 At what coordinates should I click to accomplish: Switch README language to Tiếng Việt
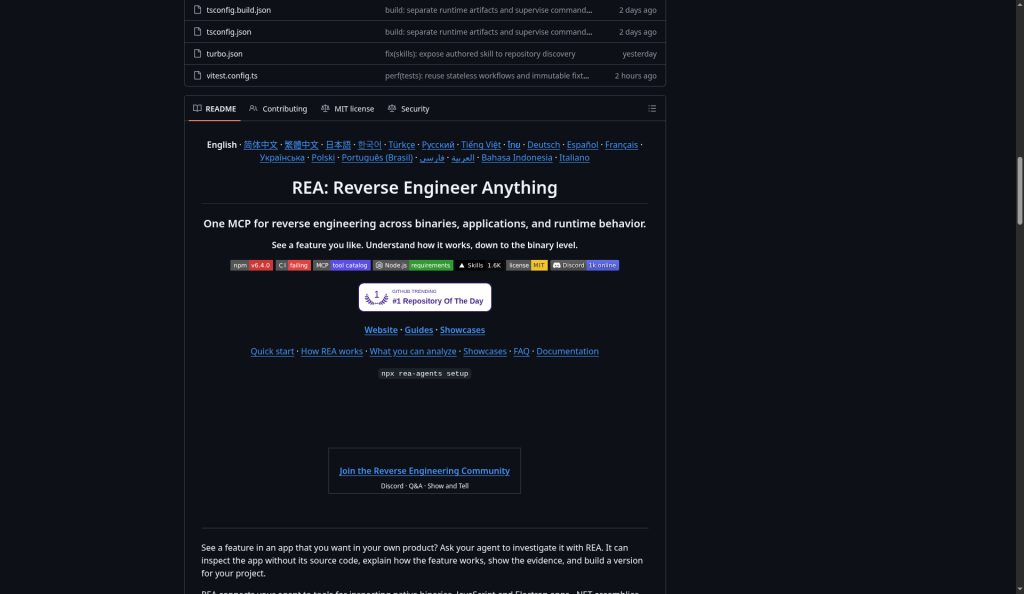pos(481,145)
